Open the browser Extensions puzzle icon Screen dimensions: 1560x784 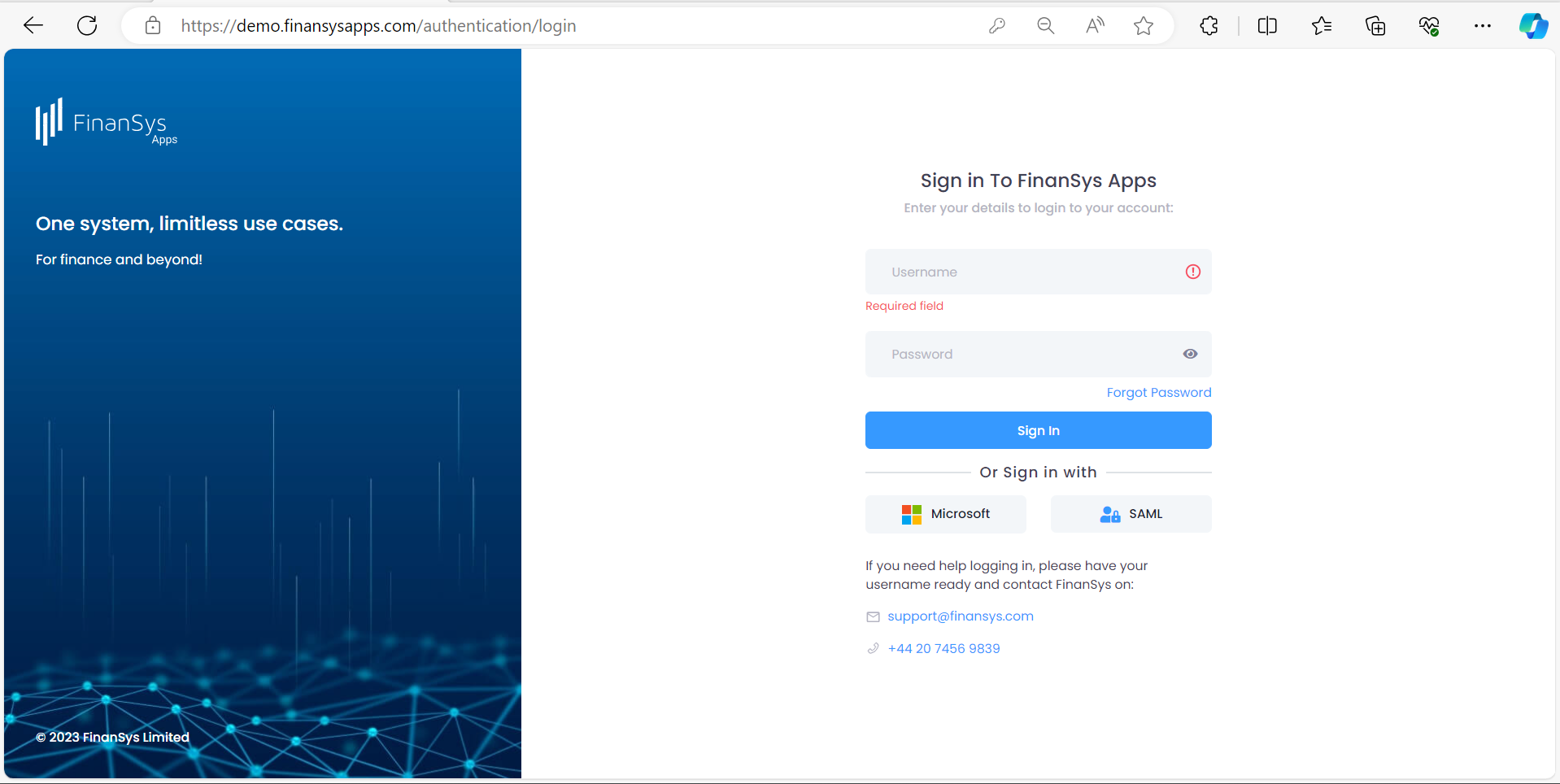coord(1209,26)
